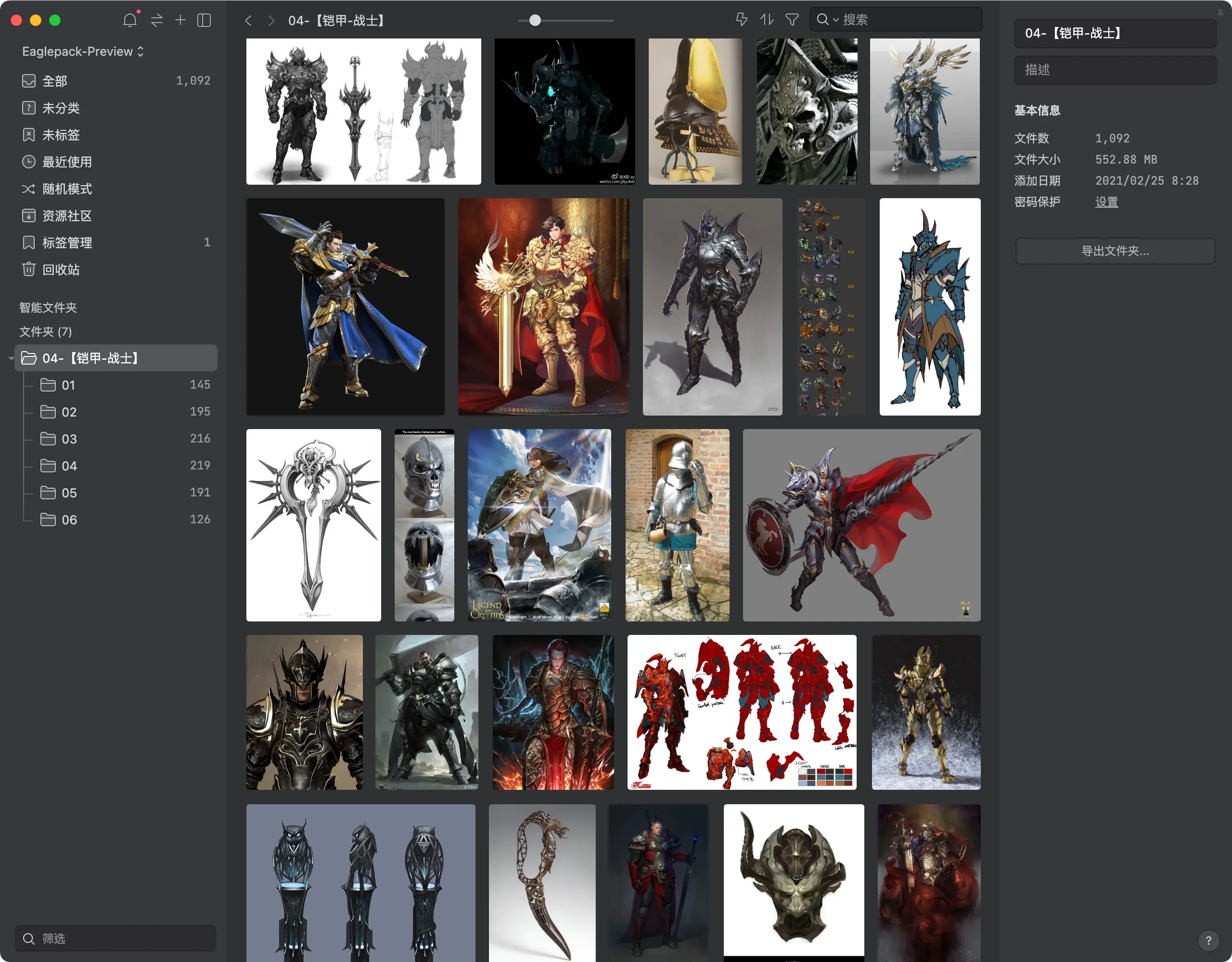Open subfolder 04
The width and height of the screenshot is (1232, 962).
point(125,466)
